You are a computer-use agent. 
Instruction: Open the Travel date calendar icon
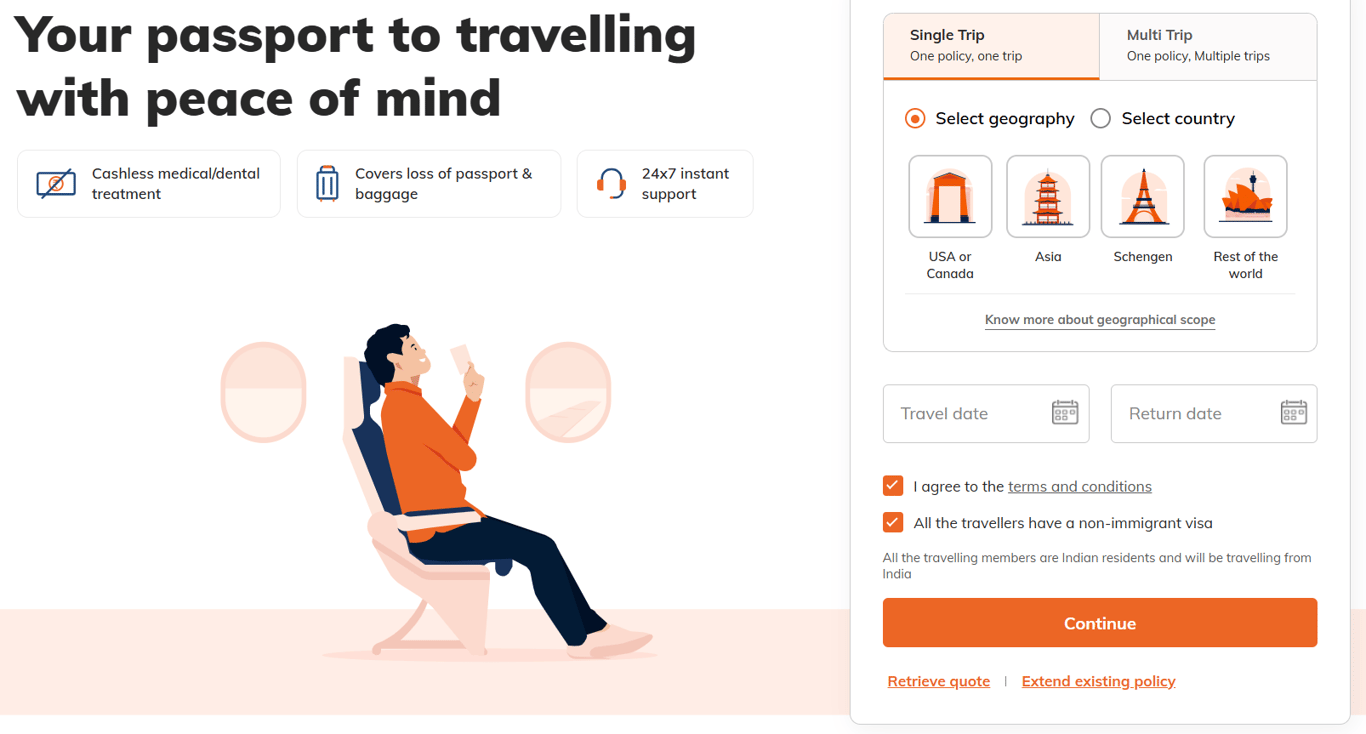click(1065, 412)
